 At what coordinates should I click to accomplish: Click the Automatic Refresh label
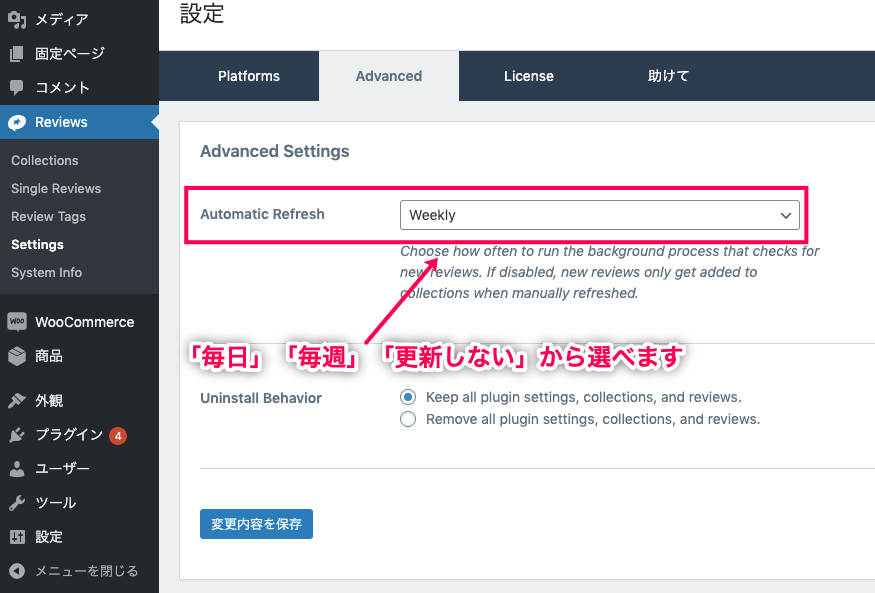coord(262,214)
